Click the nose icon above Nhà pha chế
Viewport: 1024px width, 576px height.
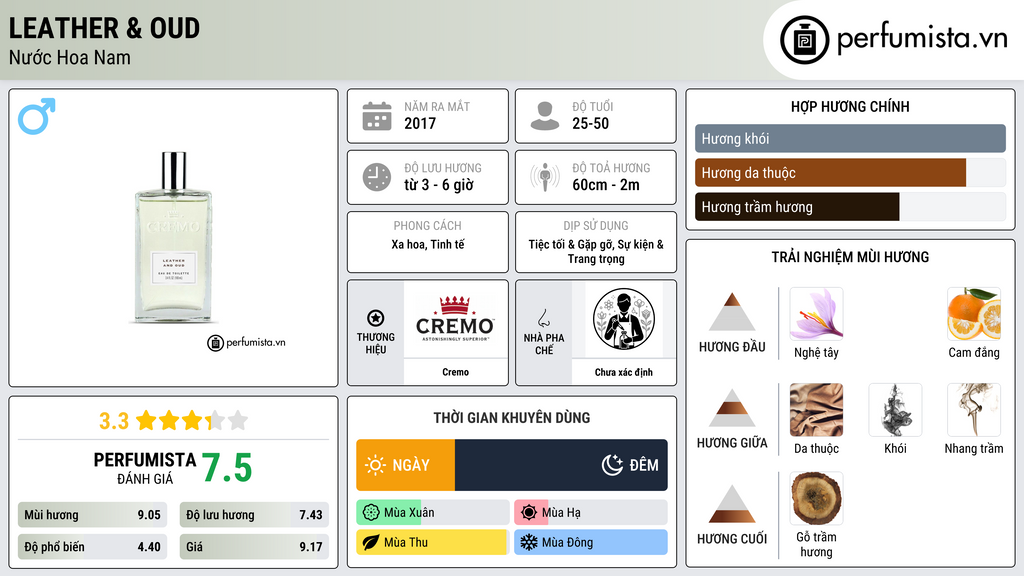click(x=543, y=318)
